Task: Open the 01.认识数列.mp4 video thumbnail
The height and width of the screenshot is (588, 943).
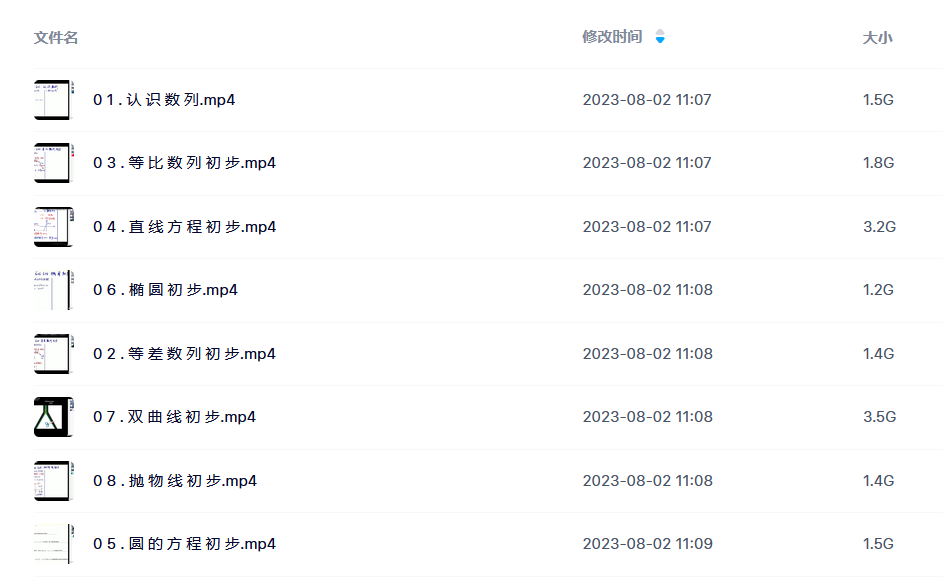Action: 54,100
